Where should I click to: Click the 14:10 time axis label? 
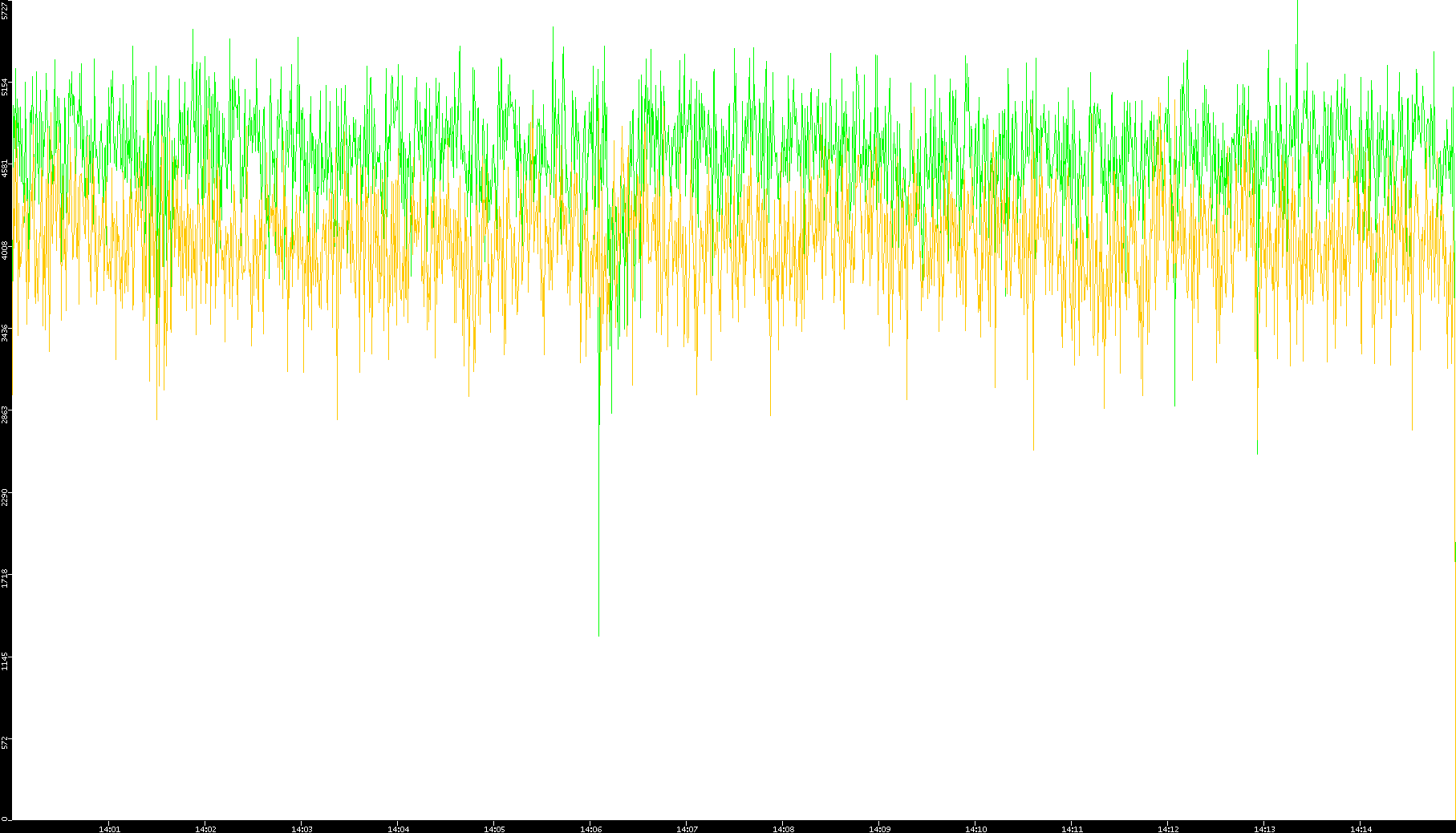(x=975, y=829)
